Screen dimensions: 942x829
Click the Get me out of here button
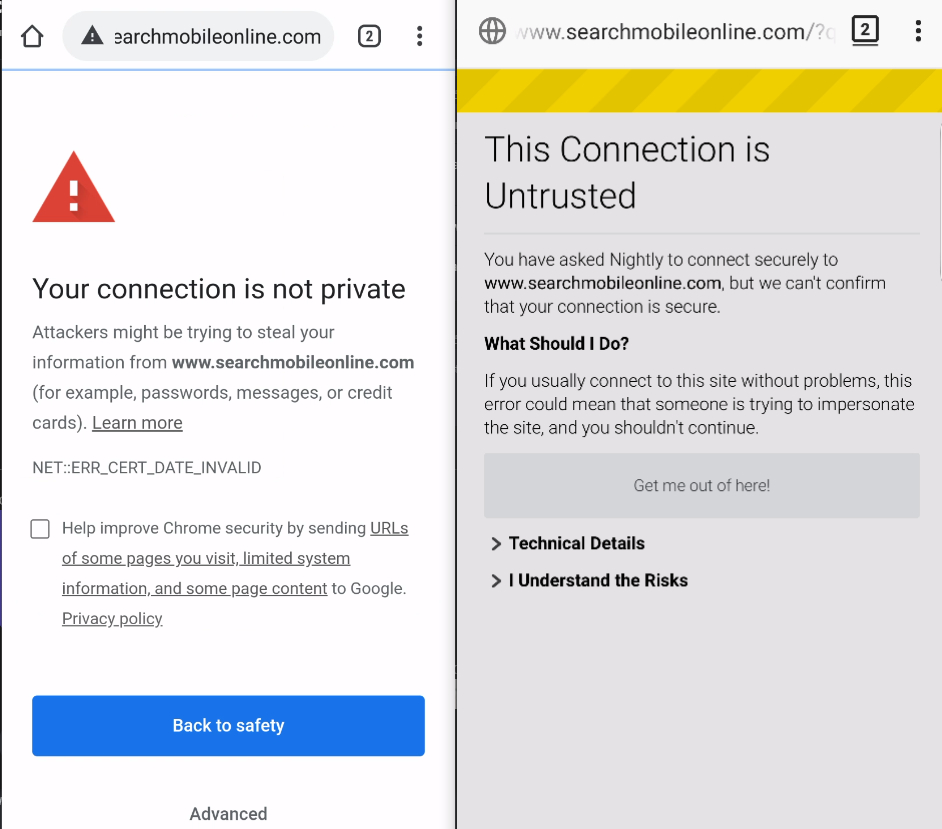pos(701,485)
